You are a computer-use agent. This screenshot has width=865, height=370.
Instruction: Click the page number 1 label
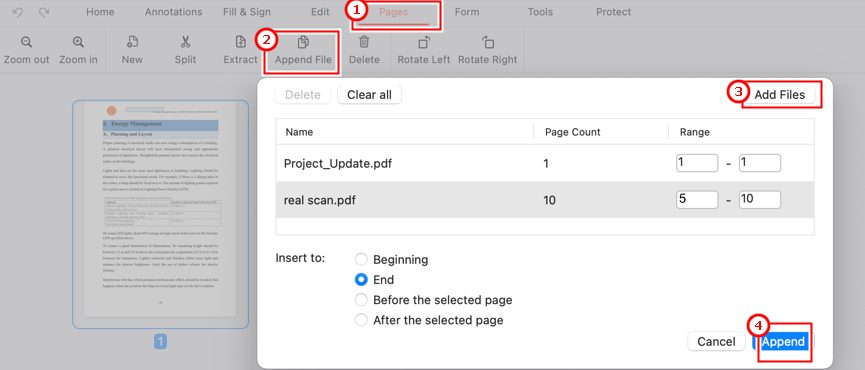(x=161, y=342)
